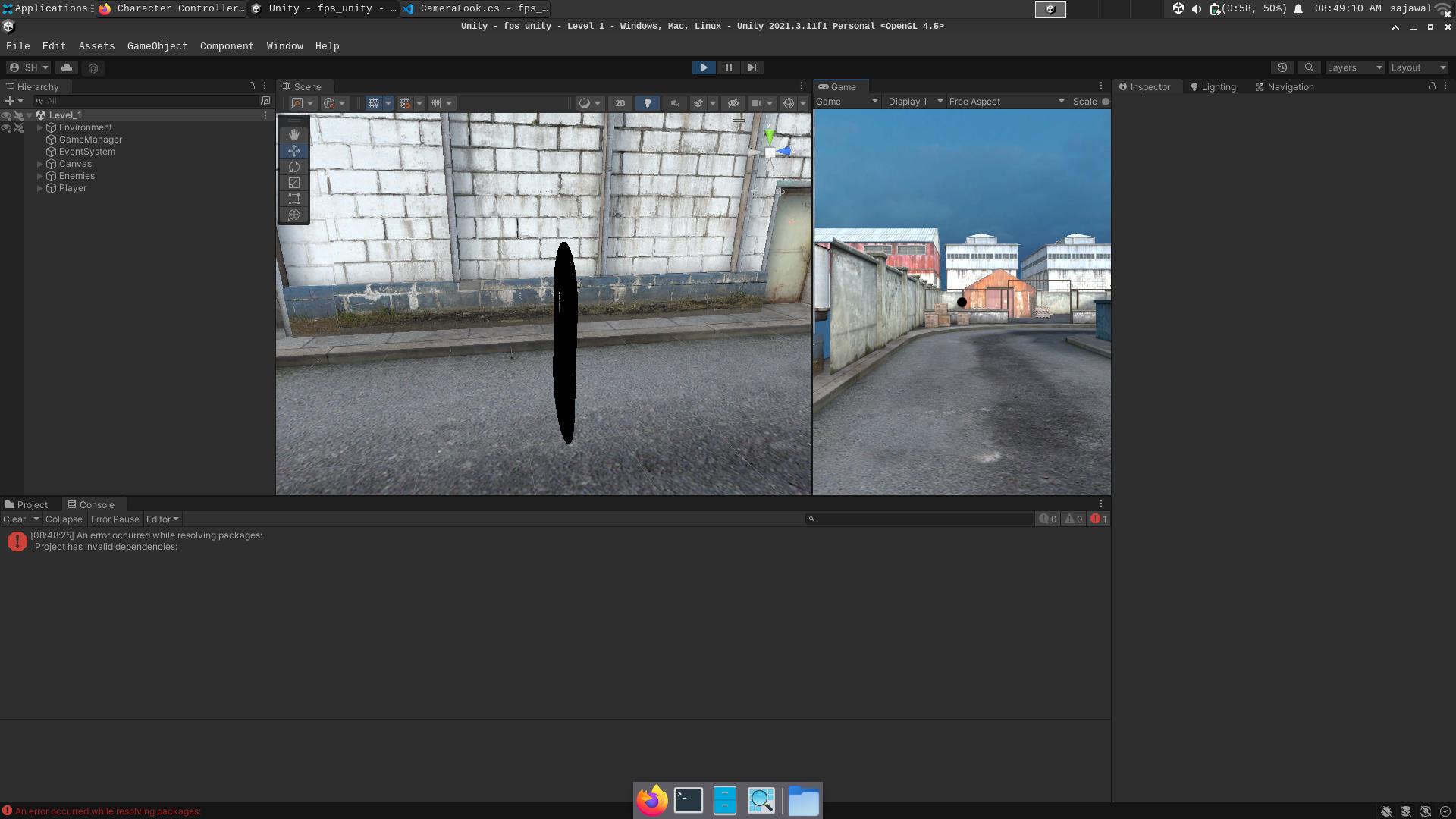Select the package resolve error entry

[555, 541]
